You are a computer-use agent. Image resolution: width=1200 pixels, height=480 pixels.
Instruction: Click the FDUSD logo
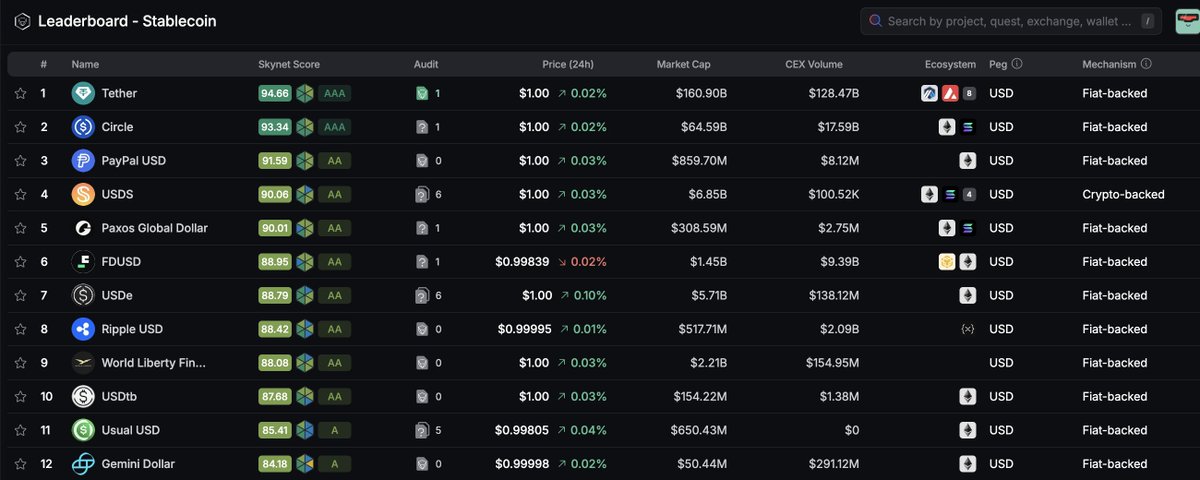point(83,262)
